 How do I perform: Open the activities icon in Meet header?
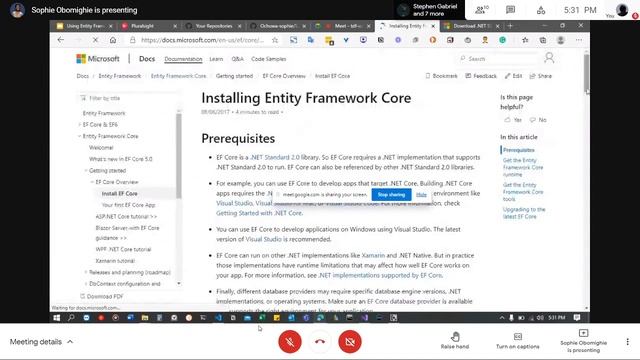[541, 10]
